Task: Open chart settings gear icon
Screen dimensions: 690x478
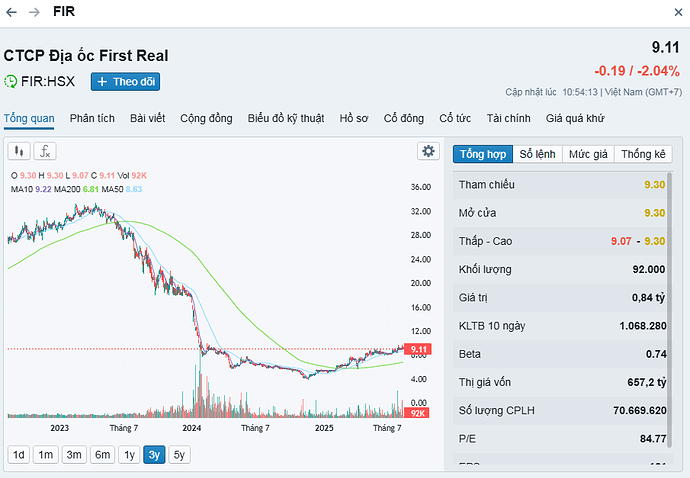Action: click(x=429, y=151)
